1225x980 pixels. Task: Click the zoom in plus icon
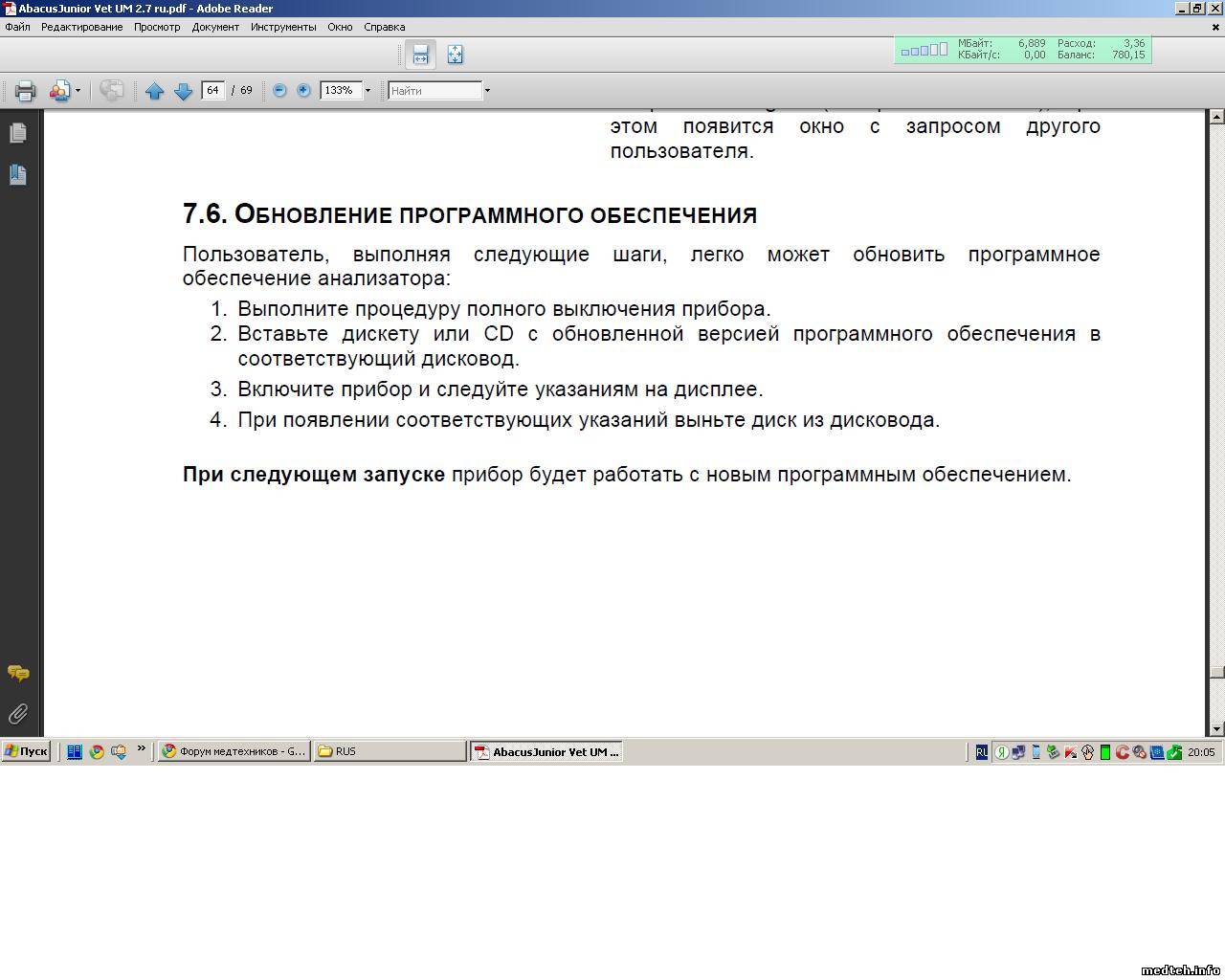(303, 90)
